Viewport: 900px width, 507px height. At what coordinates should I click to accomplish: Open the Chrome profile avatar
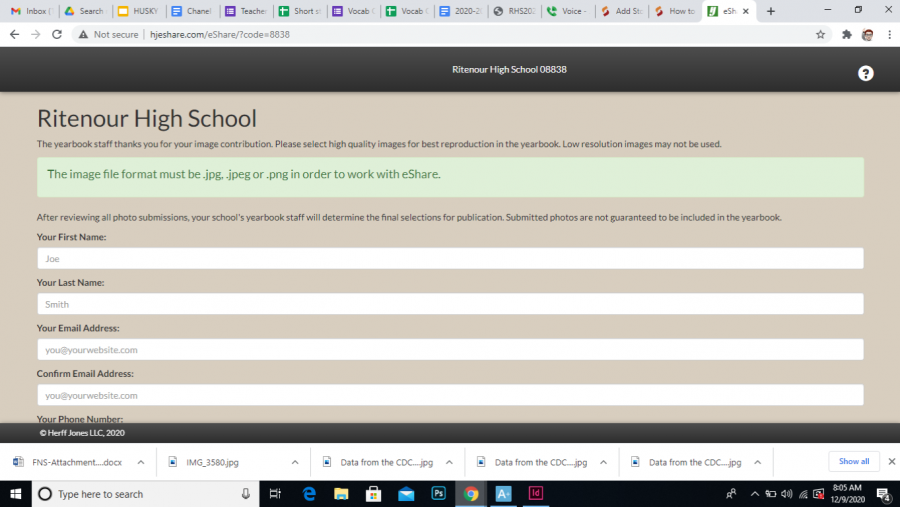(867, 34)
